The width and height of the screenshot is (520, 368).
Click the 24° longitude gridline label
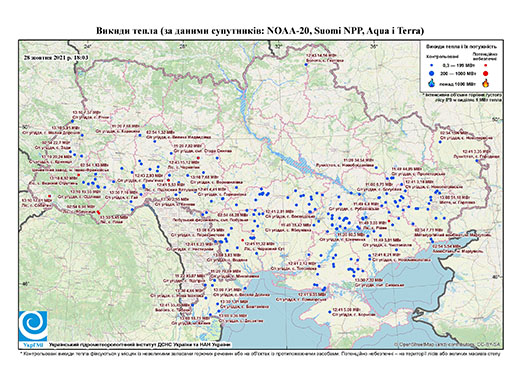(x=88, y=46)
